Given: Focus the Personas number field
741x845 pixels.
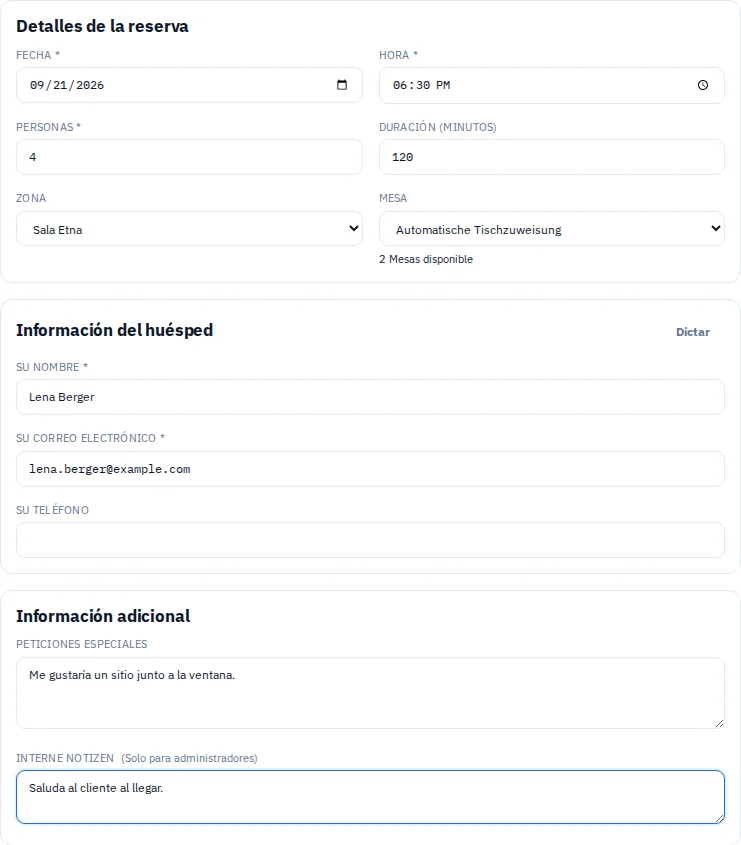Looking at the screenshot, I should click(189, 157).
